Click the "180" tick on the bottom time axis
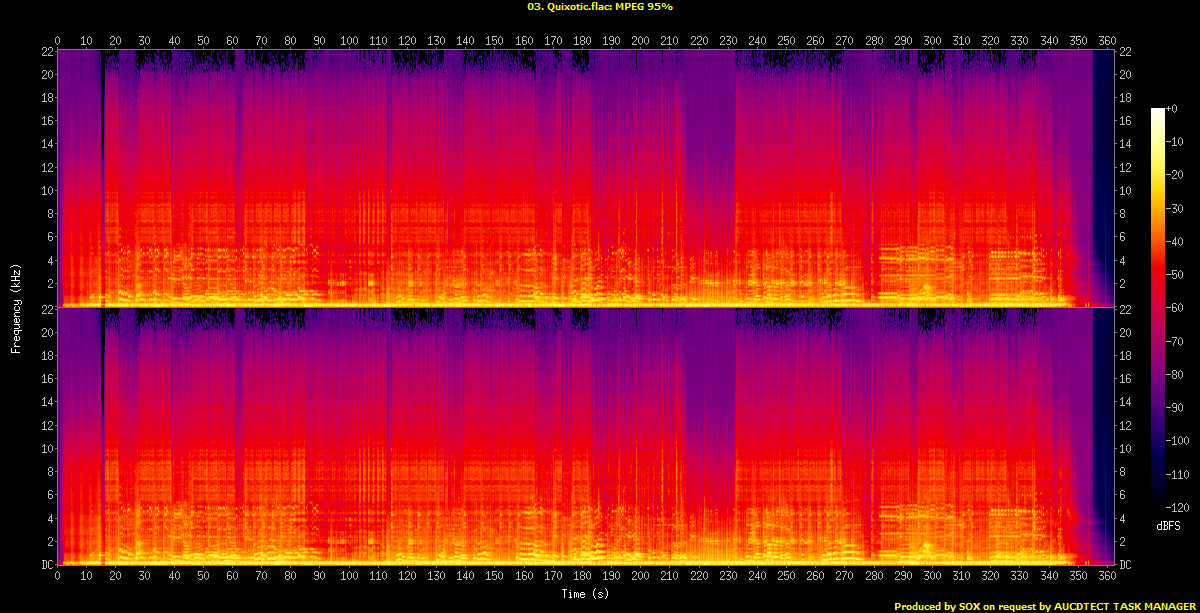1200x613 pixels. point(582,577)
